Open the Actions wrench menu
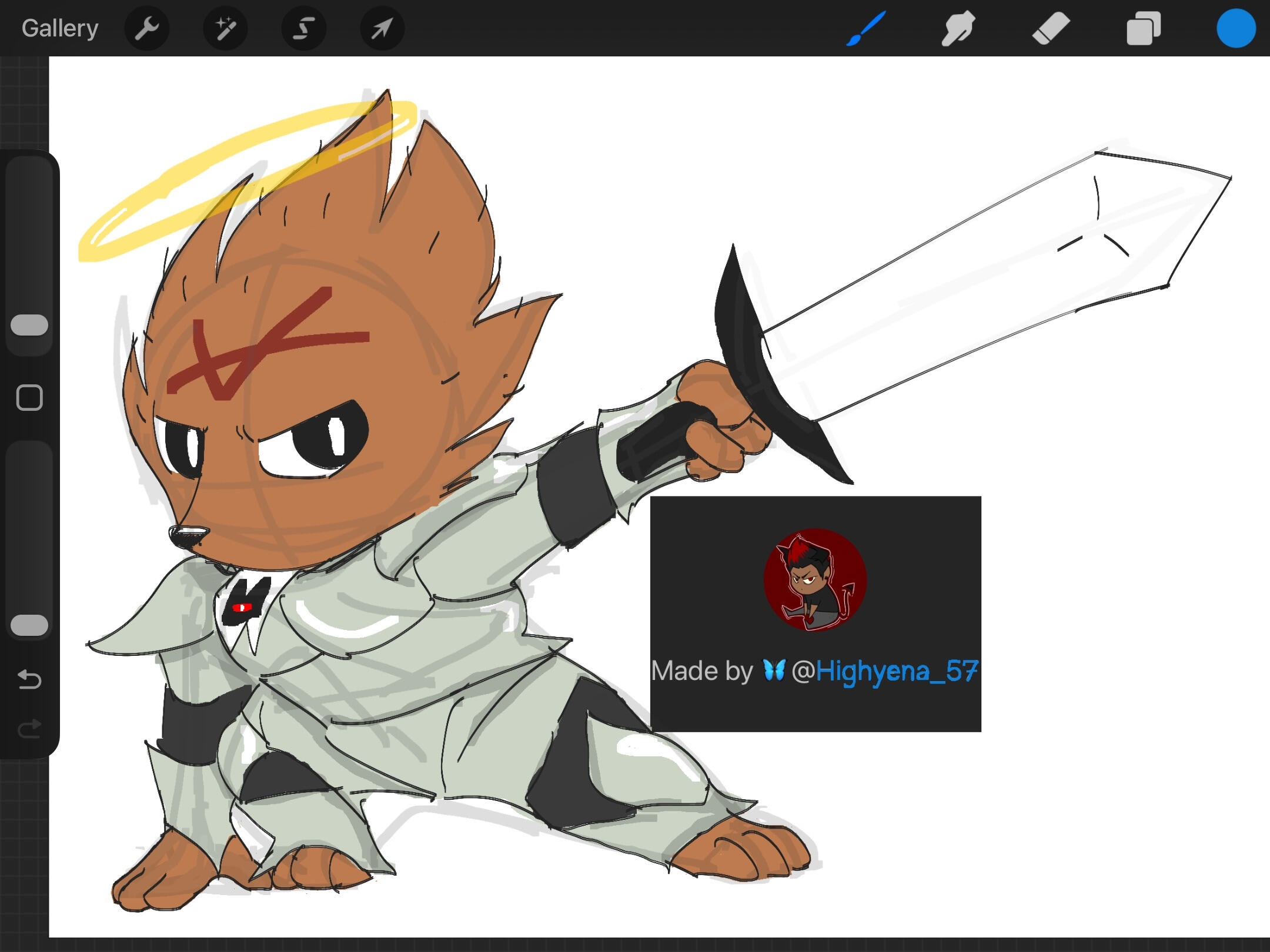Viewport: 1270px width, 952px height. (147, 28)
